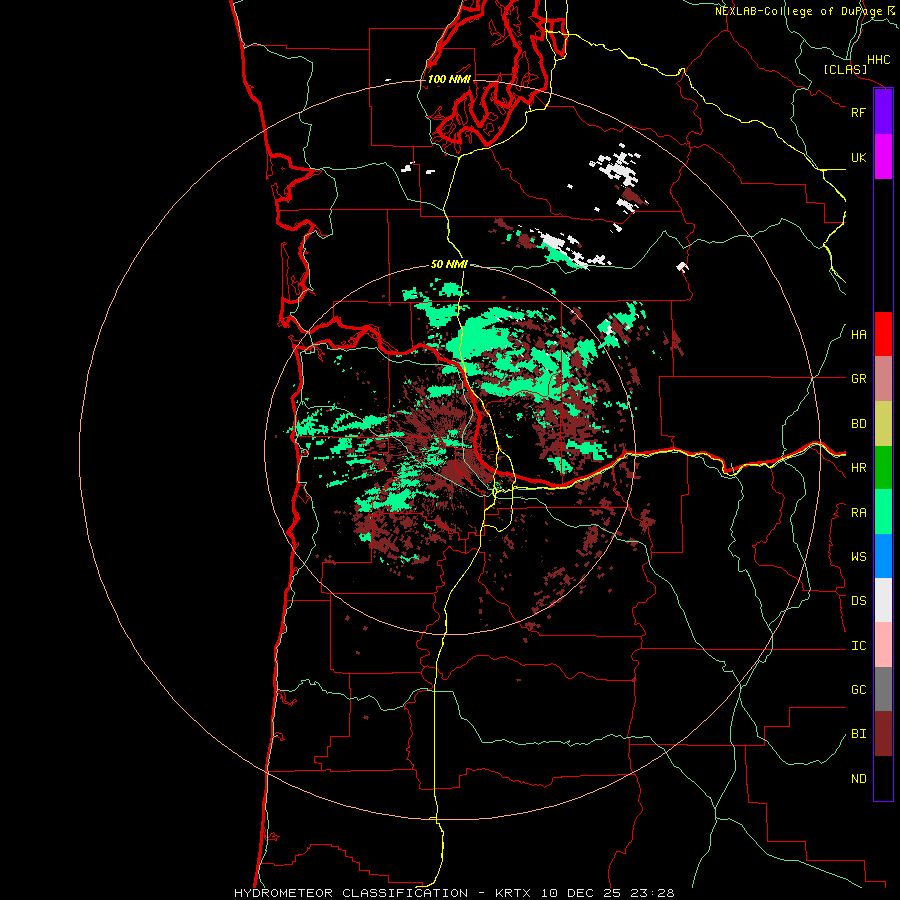The width and height of the screenshot is (900, 900).
Task: Click the 50 NMI range ring label
Action: click(x=449, y=264)
